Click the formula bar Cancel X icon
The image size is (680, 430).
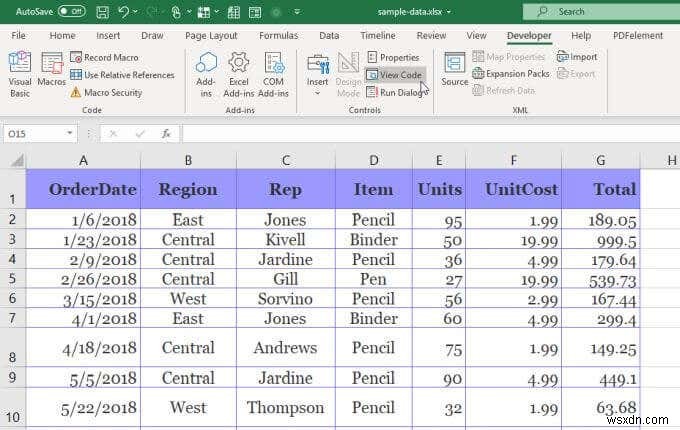pyautogui.click(x=114, y=134)
